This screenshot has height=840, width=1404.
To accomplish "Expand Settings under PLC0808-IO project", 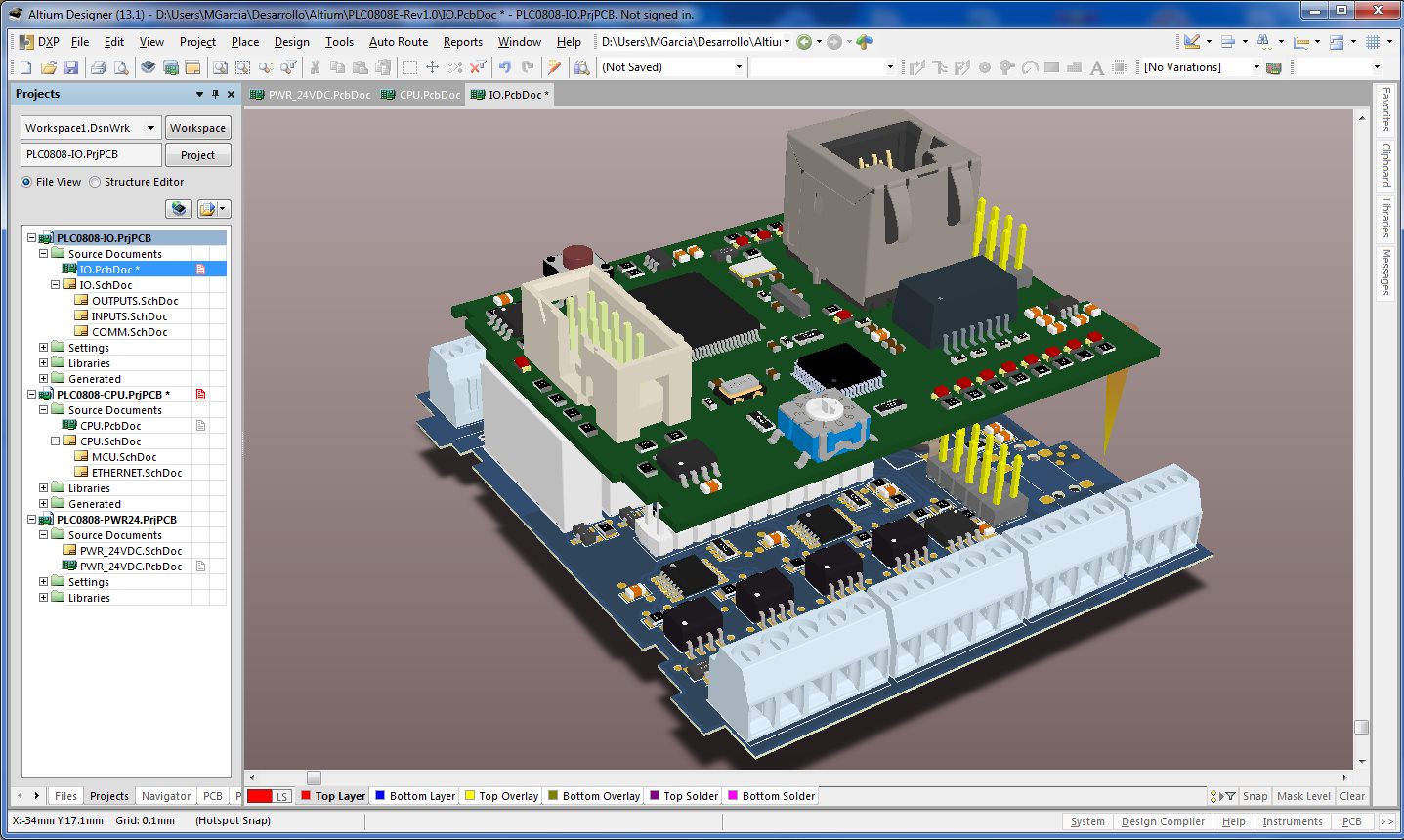I will coord(43,348).
